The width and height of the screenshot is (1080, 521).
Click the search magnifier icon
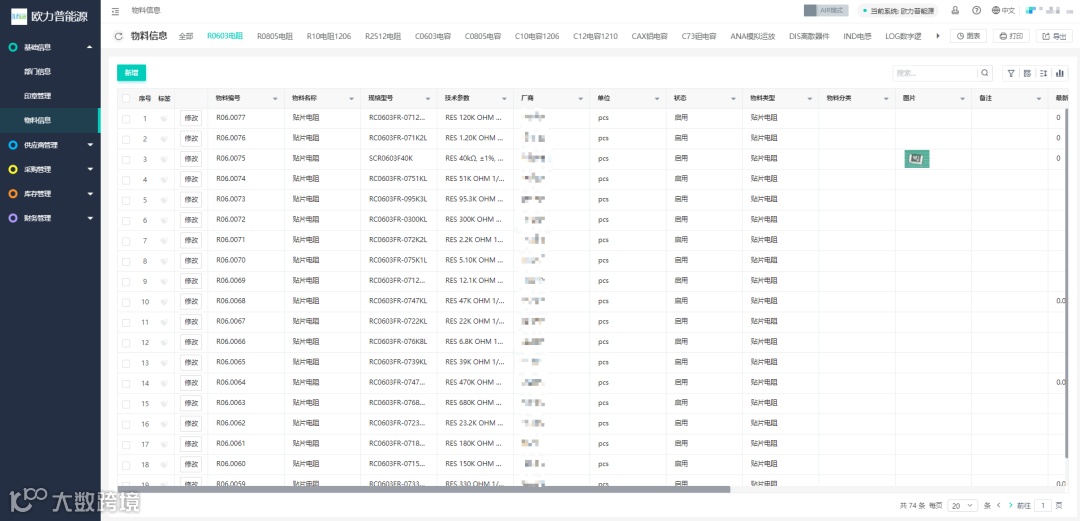click(986, 73)
